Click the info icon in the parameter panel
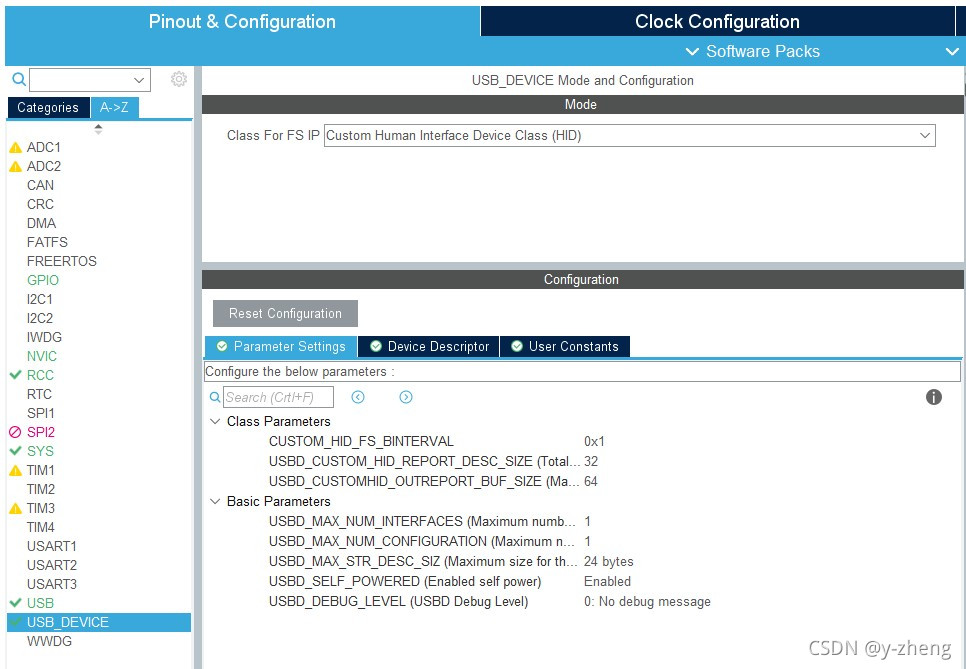The width and height of the screenshot is (966, 669). tap(933, 397)
